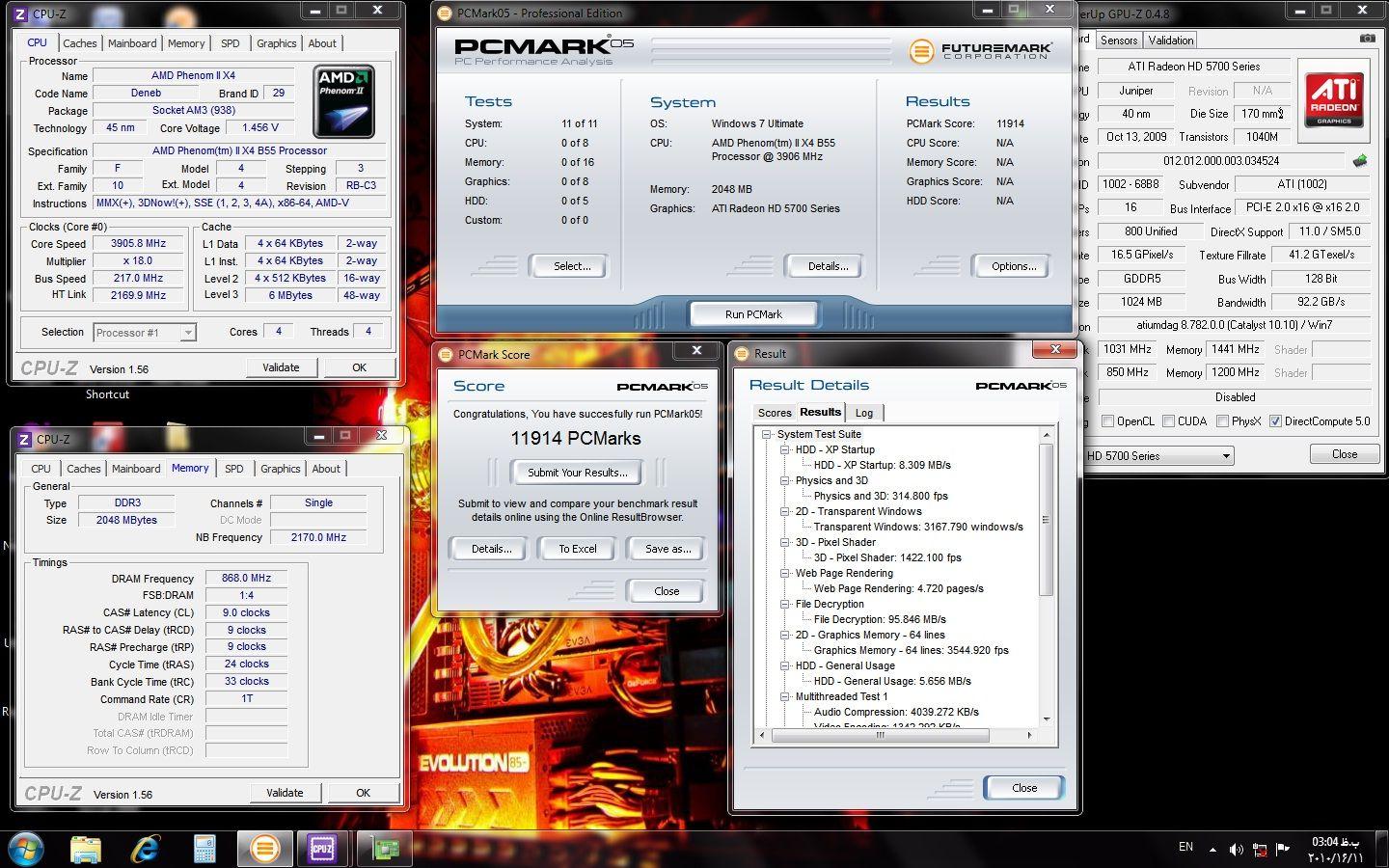
Task: Click the Run PCMark button
Action: click(x=753, y=314)
